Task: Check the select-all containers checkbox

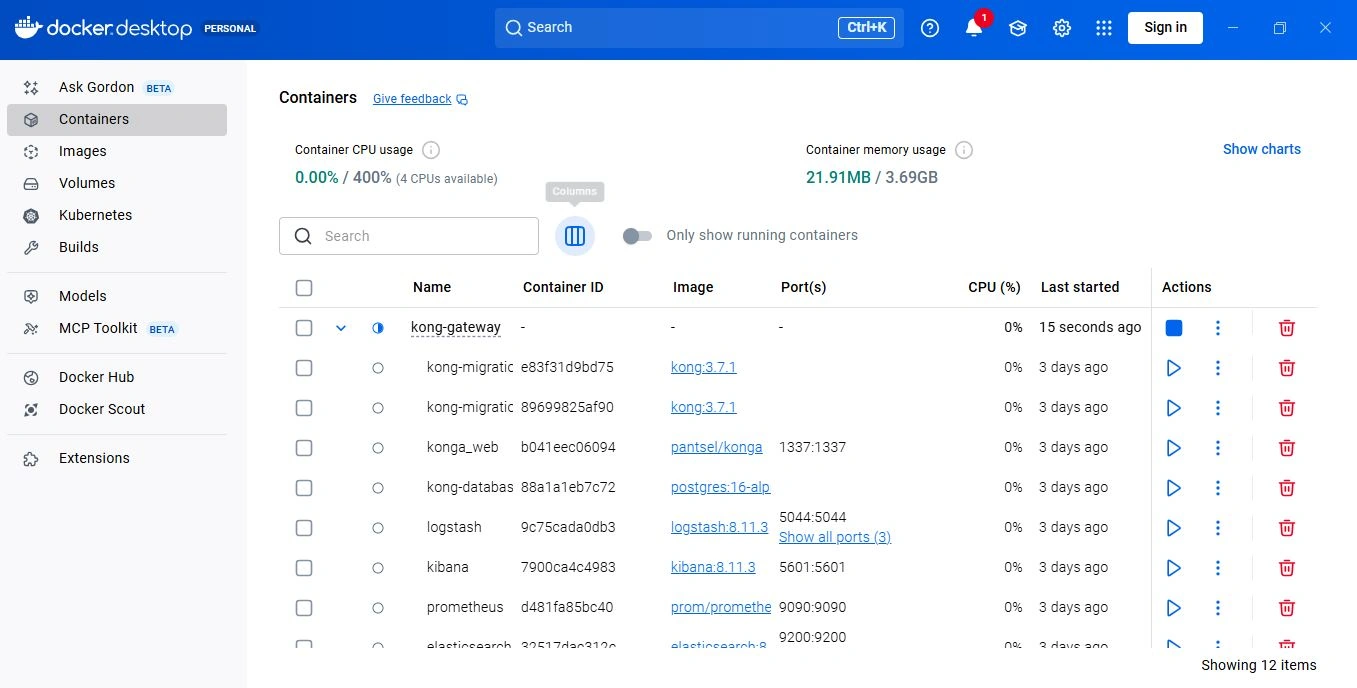Action: 304,288
